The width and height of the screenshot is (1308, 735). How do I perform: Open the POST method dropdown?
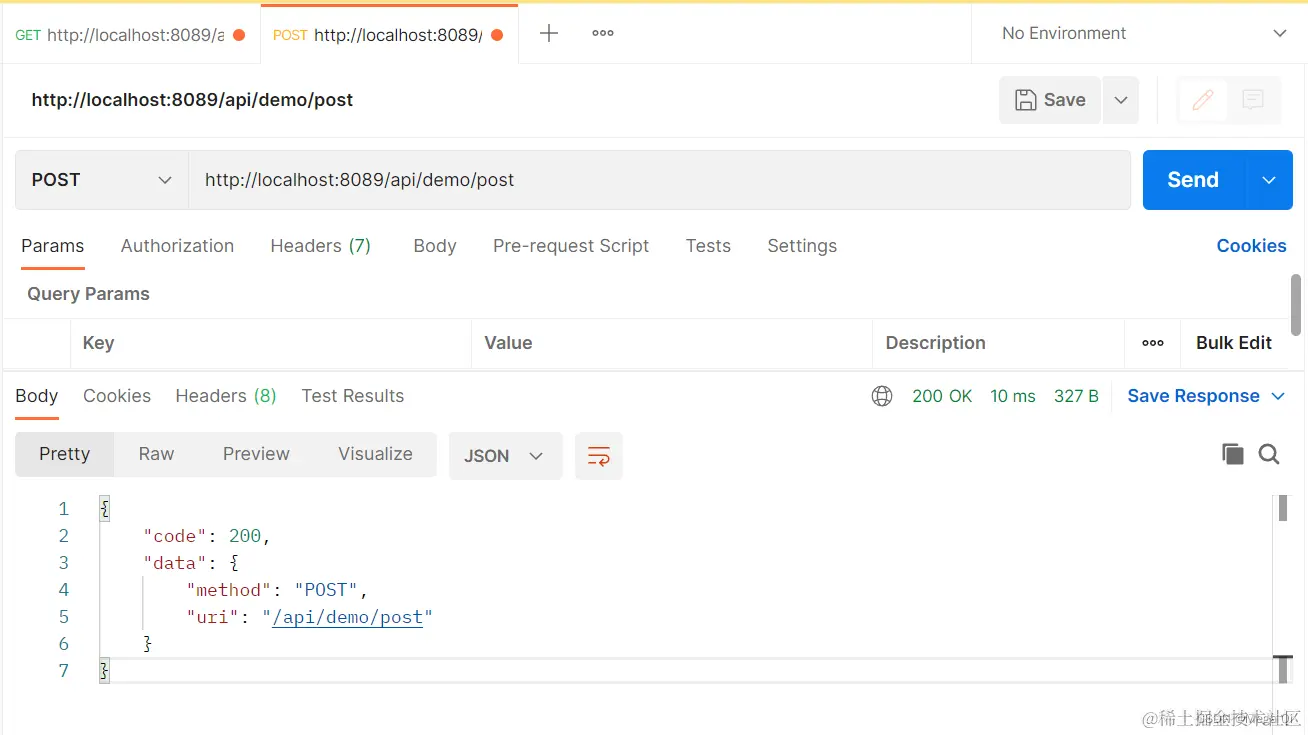pos(102,180)
